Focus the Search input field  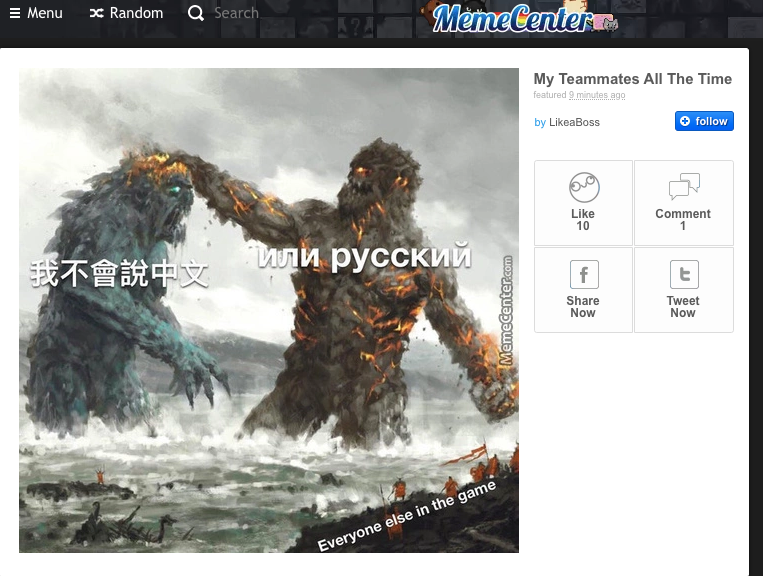point(236,13)
